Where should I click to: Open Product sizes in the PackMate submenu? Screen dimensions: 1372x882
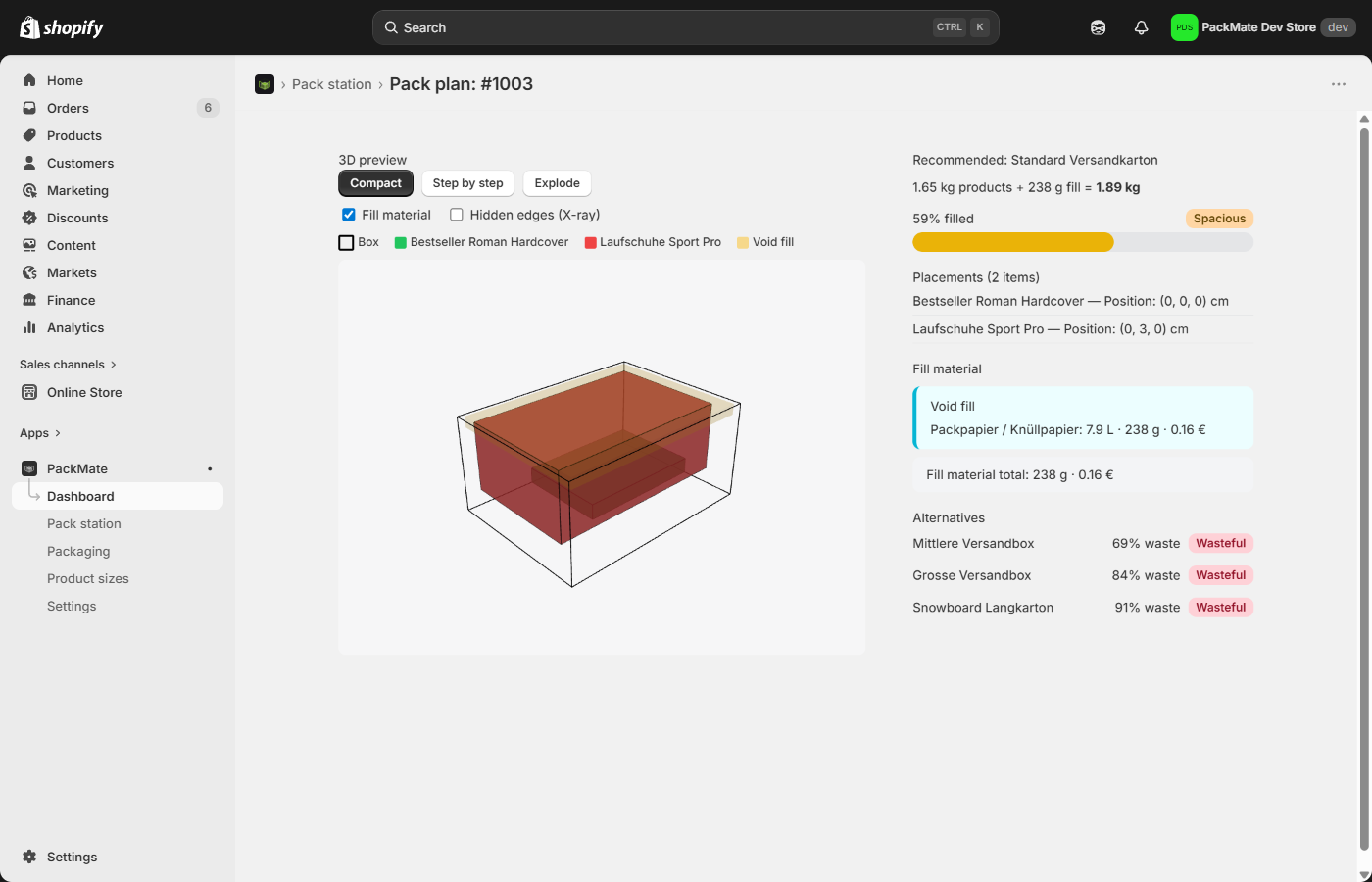point(88,578)
